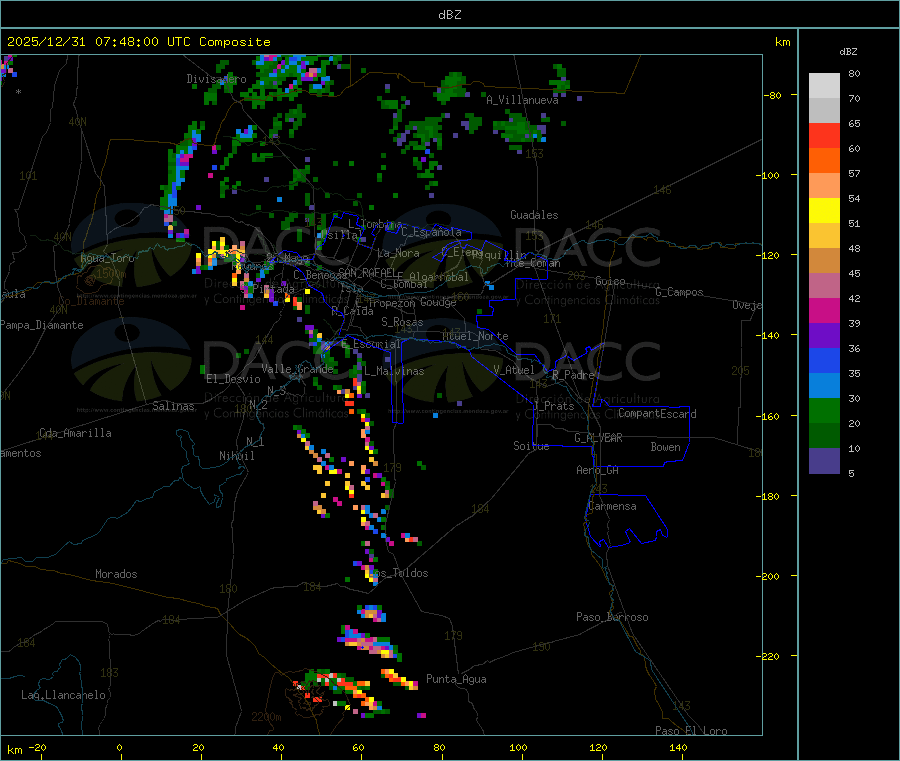
Task: Click the El_Desvio label
Action: pos(233,379)
